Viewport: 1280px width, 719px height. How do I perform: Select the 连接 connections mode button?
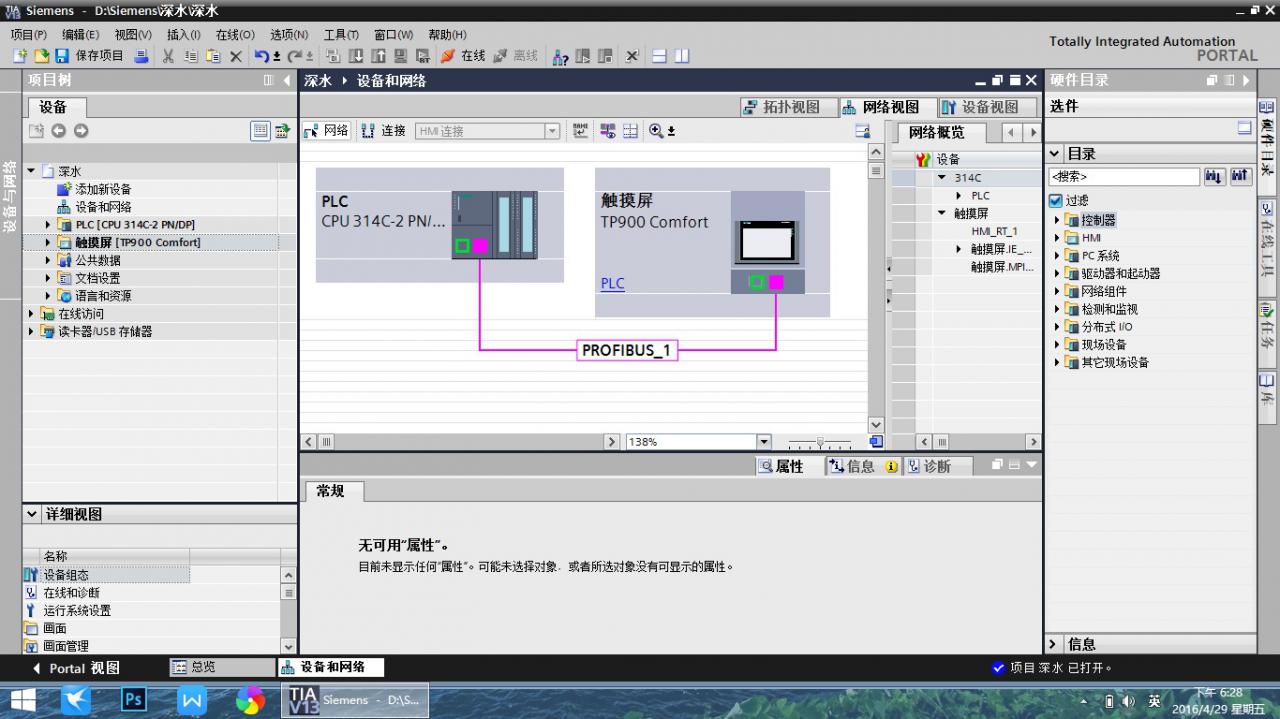coord(383,131)
